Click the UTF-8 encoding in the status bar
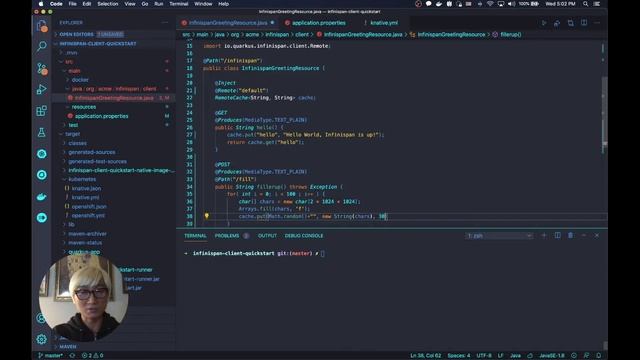640x360 pixels. pyautogui.click(x=484, y=356)
